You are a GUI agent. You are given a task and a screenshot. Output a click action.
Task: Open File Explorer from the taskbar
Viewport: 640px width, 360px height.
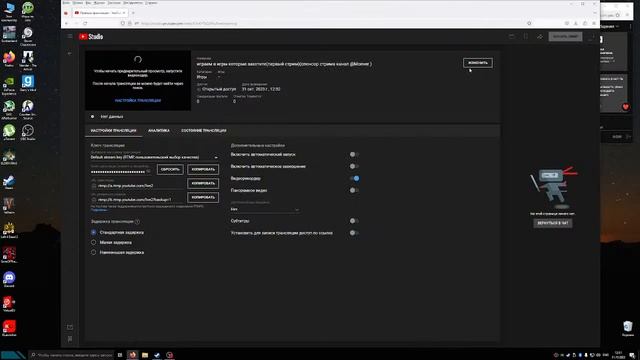tap(145, 355)
